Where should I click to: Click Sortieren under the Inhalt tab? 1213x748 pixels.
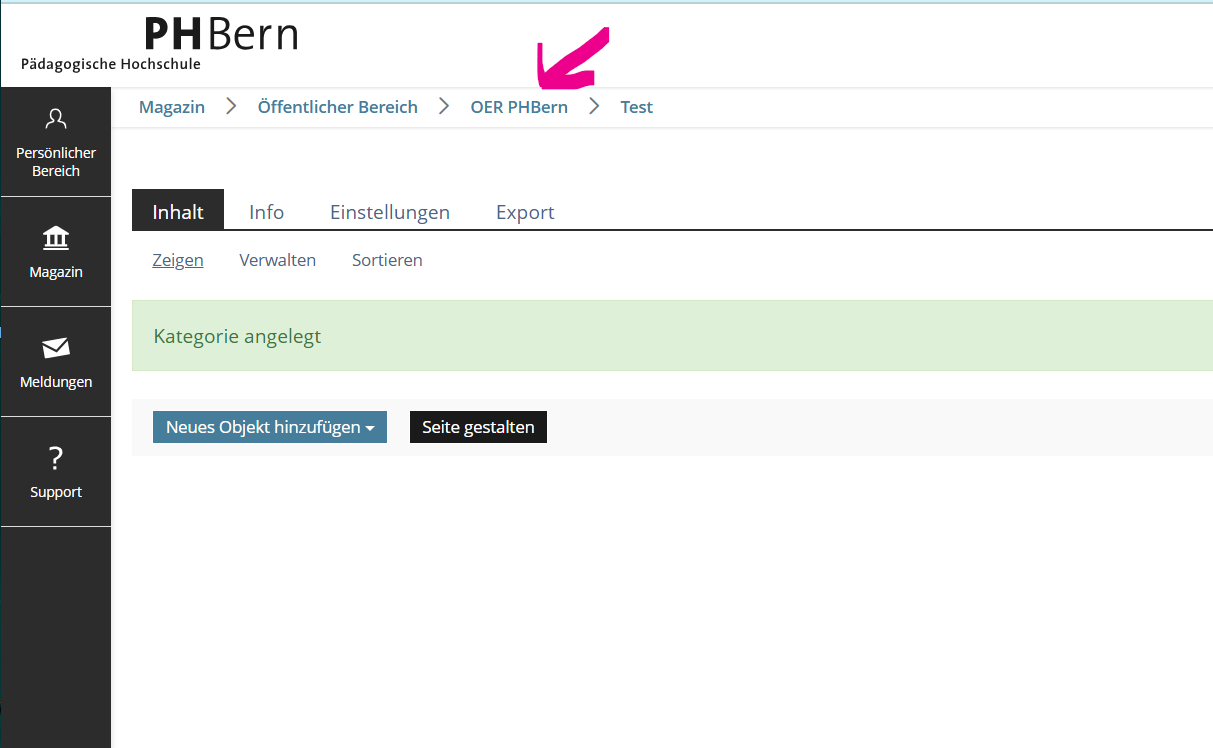coord(386,259)
